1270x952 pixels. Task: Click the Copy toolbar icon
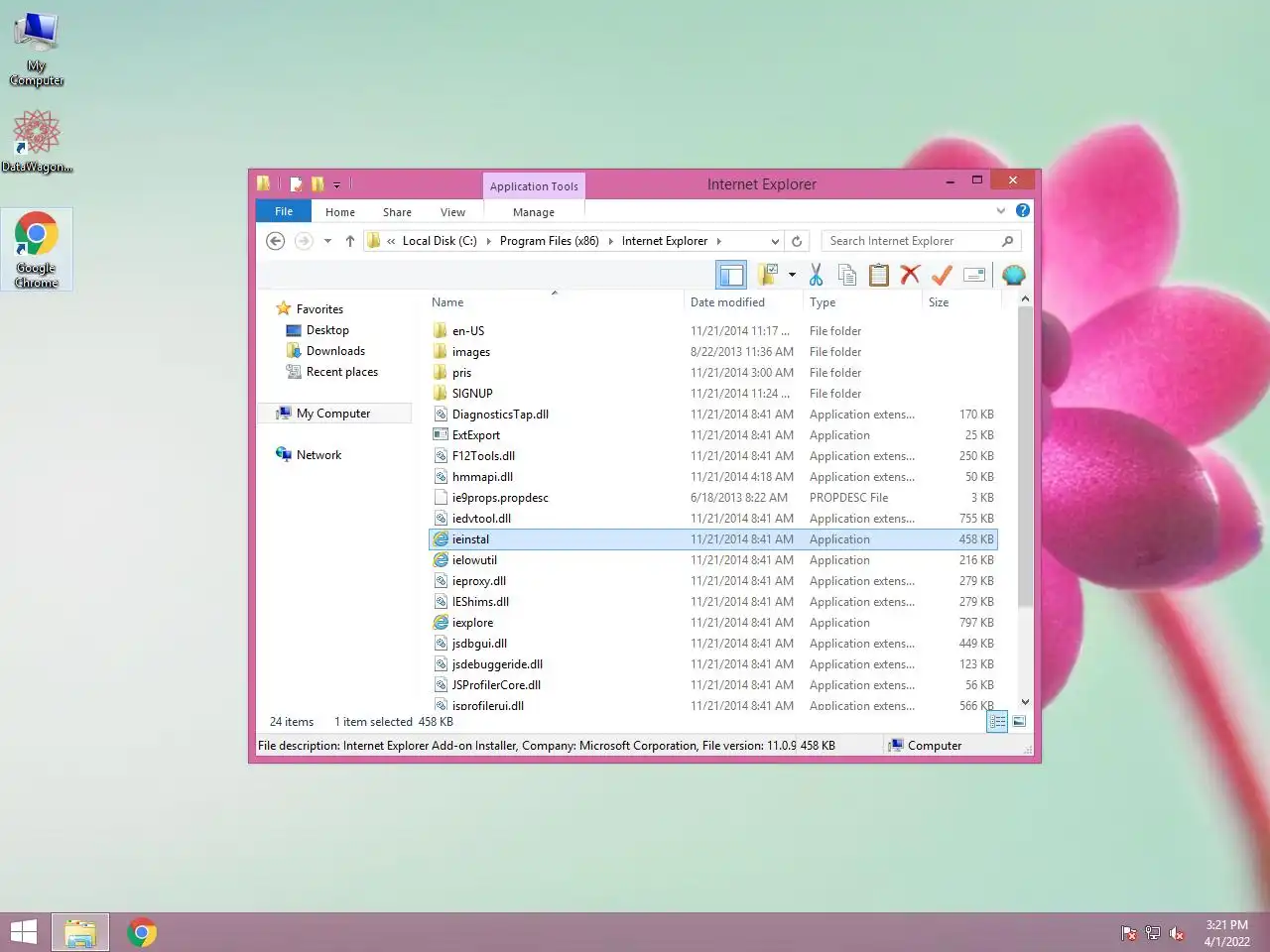(x=847, y=275)
